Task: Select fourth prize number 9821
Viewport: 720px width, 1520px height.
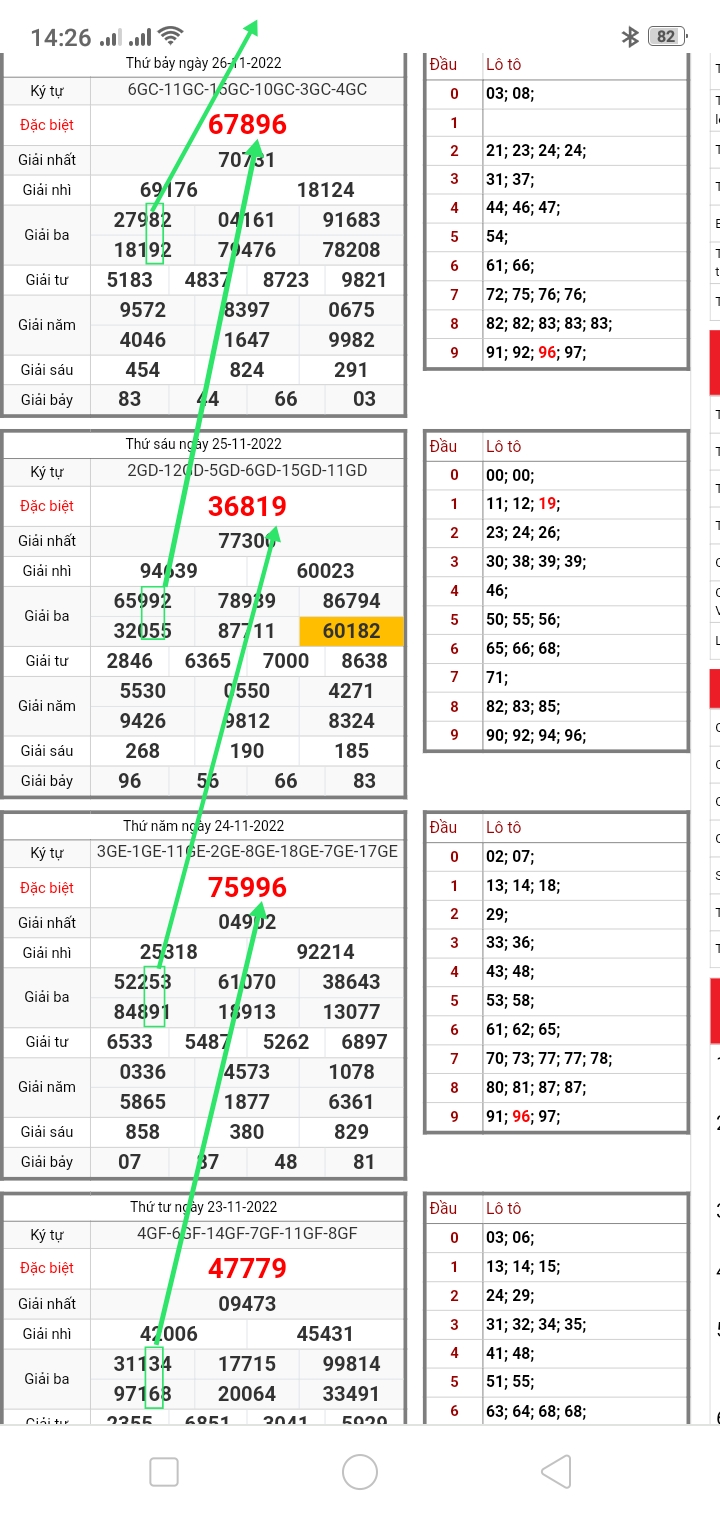Action: (364, 280)
